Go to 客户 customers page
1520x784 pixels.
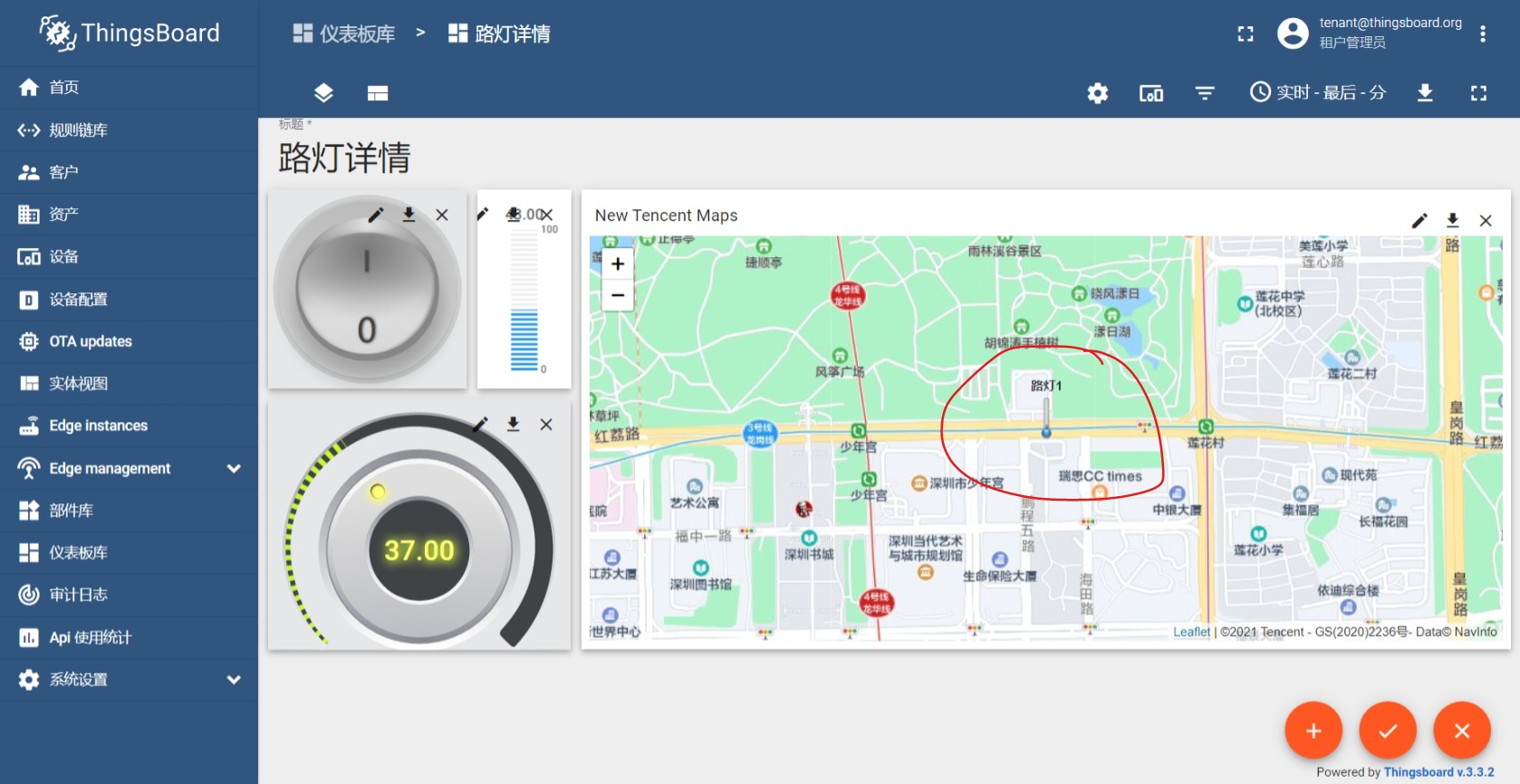[x=129, y=172]
